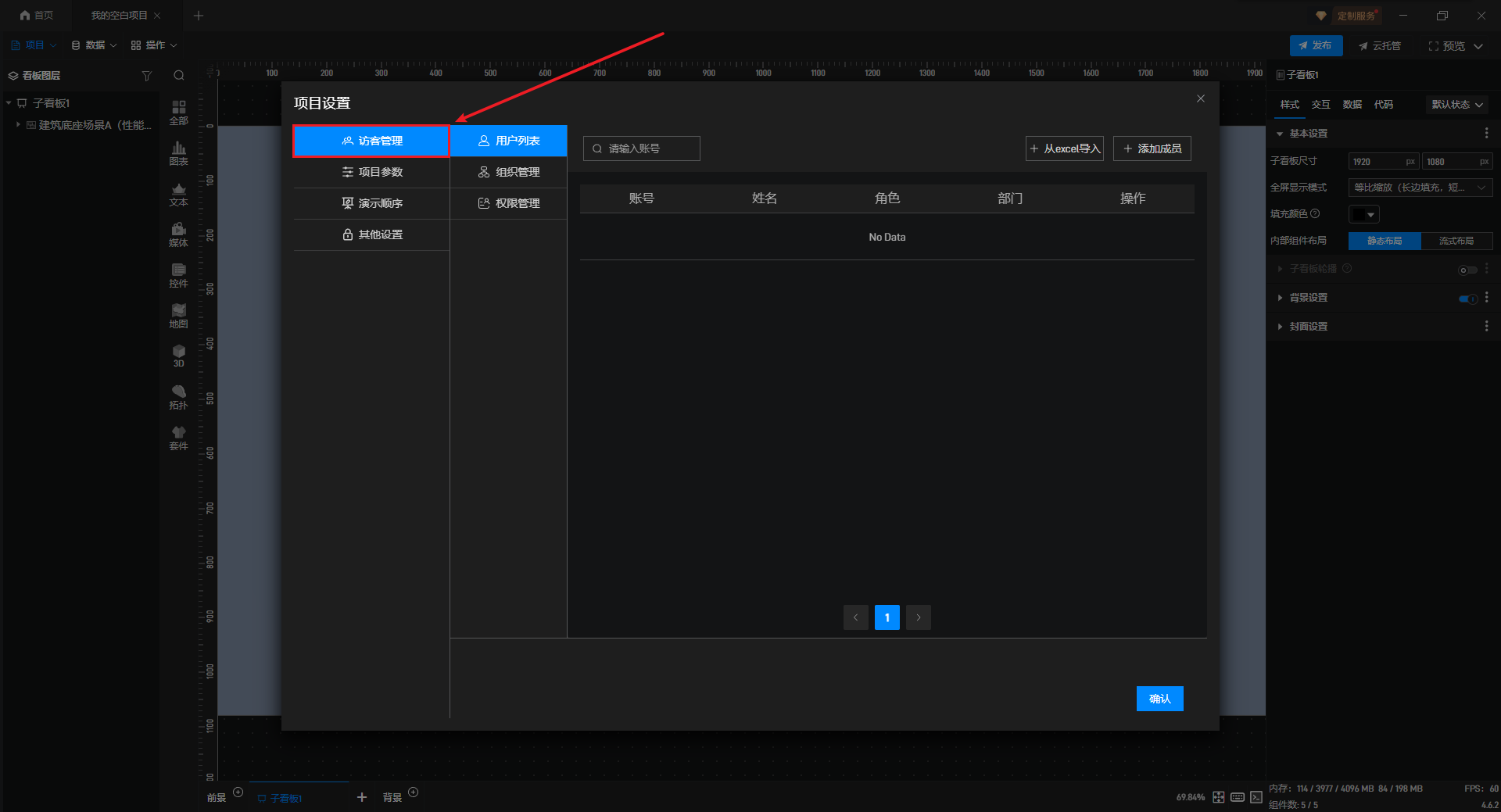The image size is (1501, 812).
Task: Switch to the 交互 tab
Action: (1320, 105)
